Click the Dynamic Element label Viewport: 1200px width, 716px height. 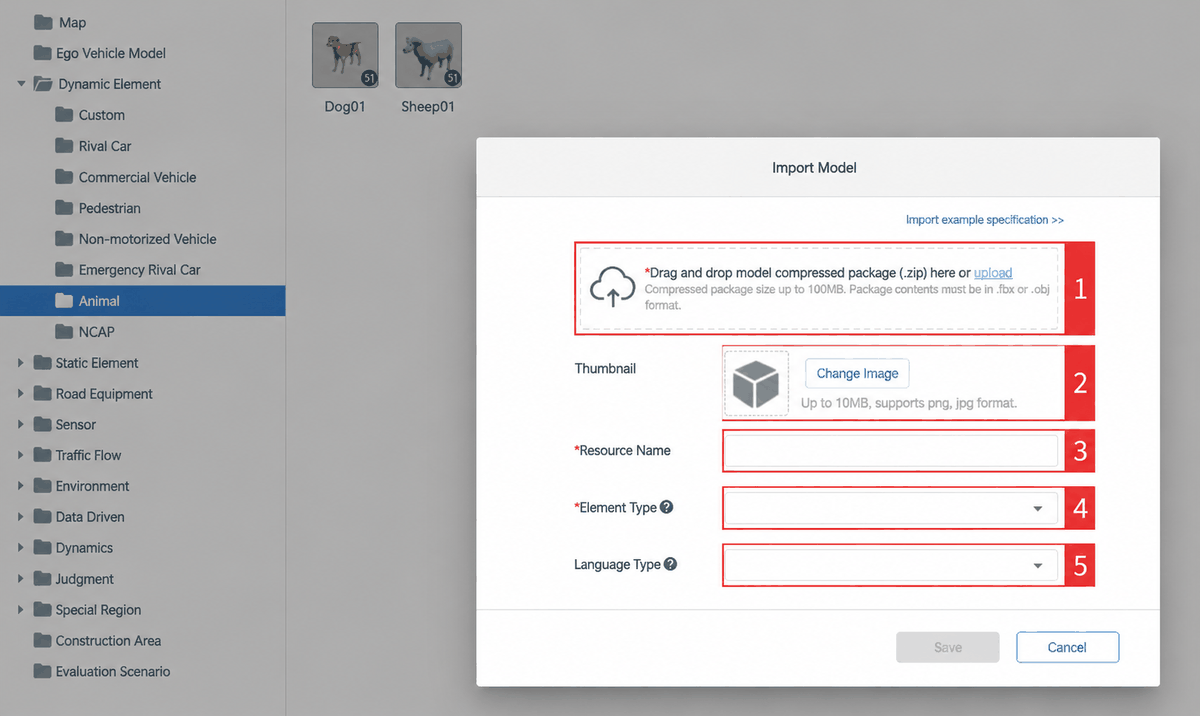110,84
